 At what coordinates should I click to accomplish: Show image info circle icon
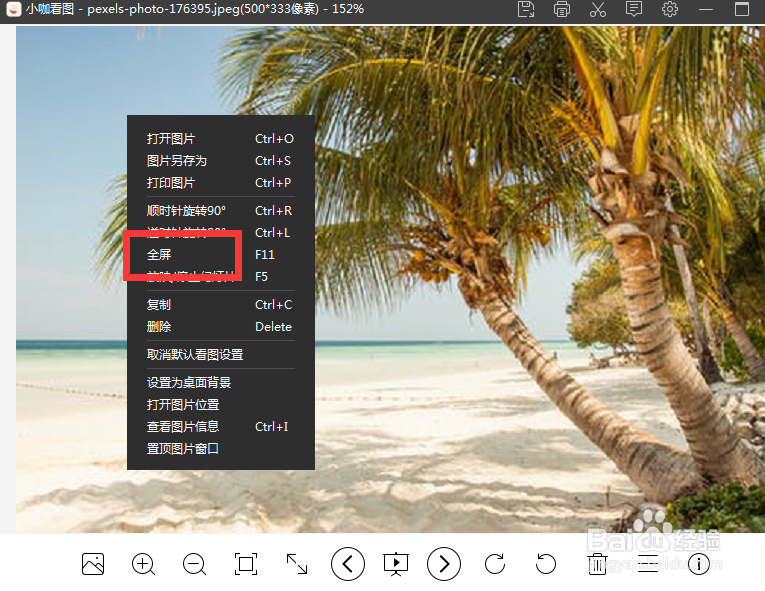pos(699,564)
